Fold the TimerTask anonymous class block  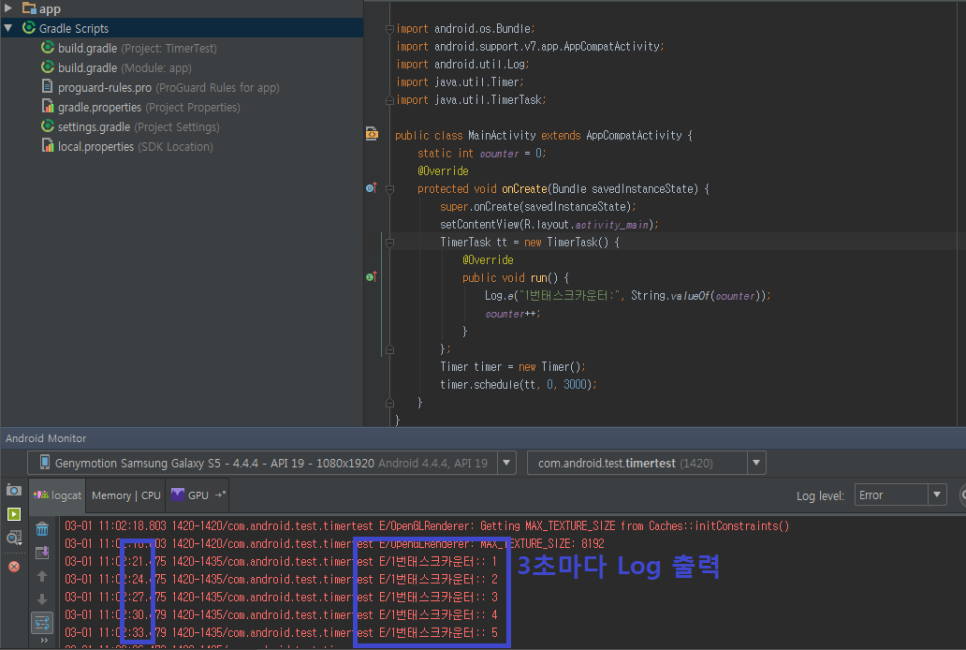pyautogui.click(x=390, y=242)
